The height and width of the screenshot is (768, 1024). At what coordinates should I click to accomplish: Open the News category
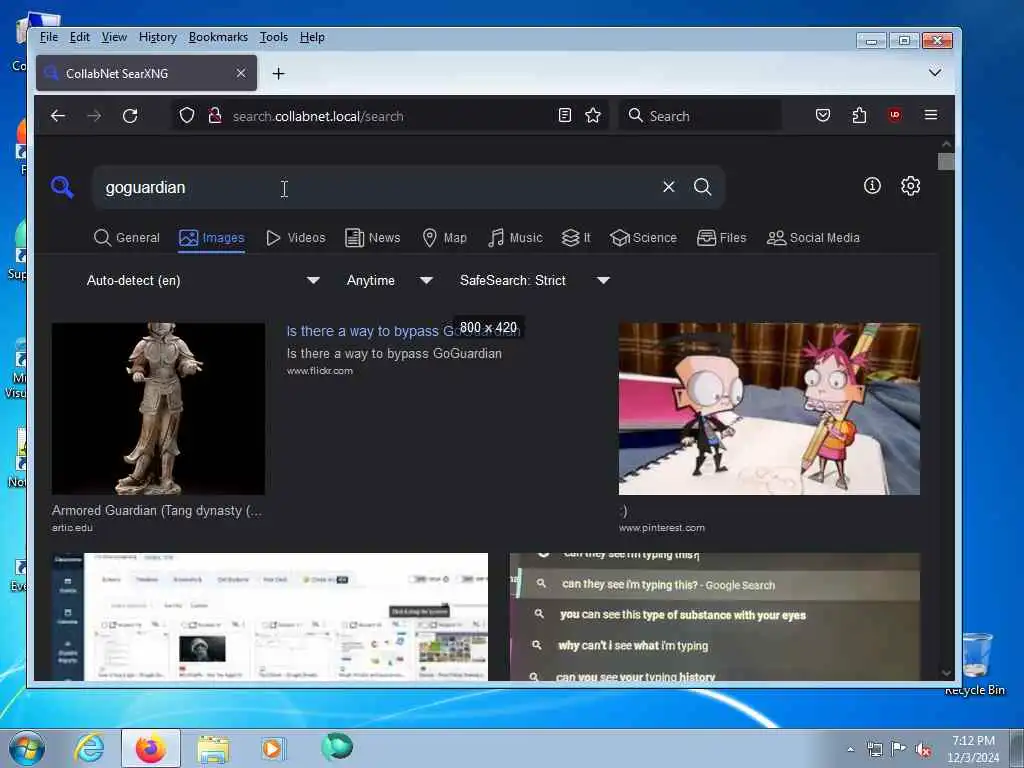[372, 238]
